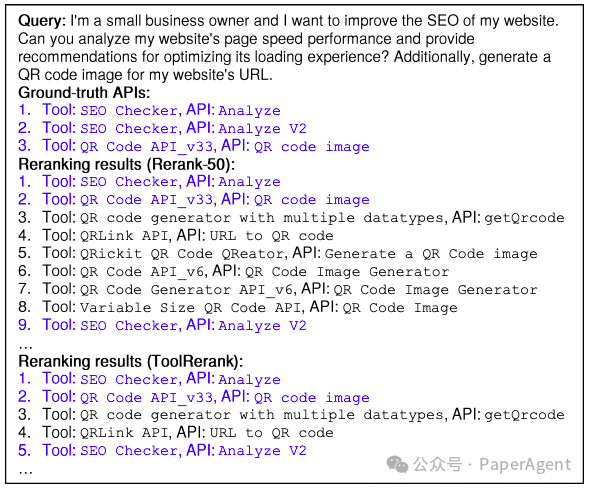Click the bold Query: label

[x=42, y=21]
